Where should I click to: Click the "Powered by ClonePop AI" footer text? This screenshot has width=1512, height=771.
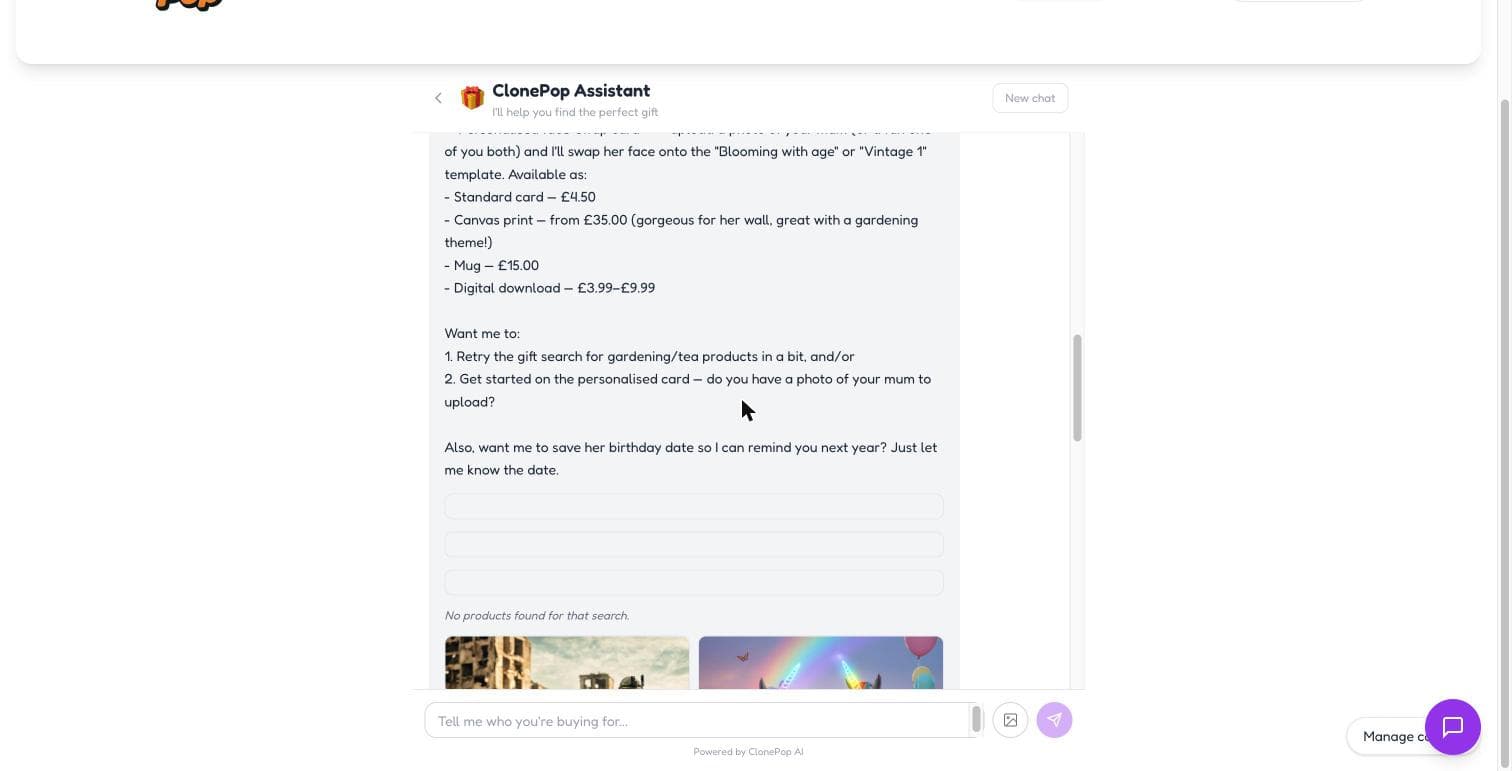pos(748,752)
